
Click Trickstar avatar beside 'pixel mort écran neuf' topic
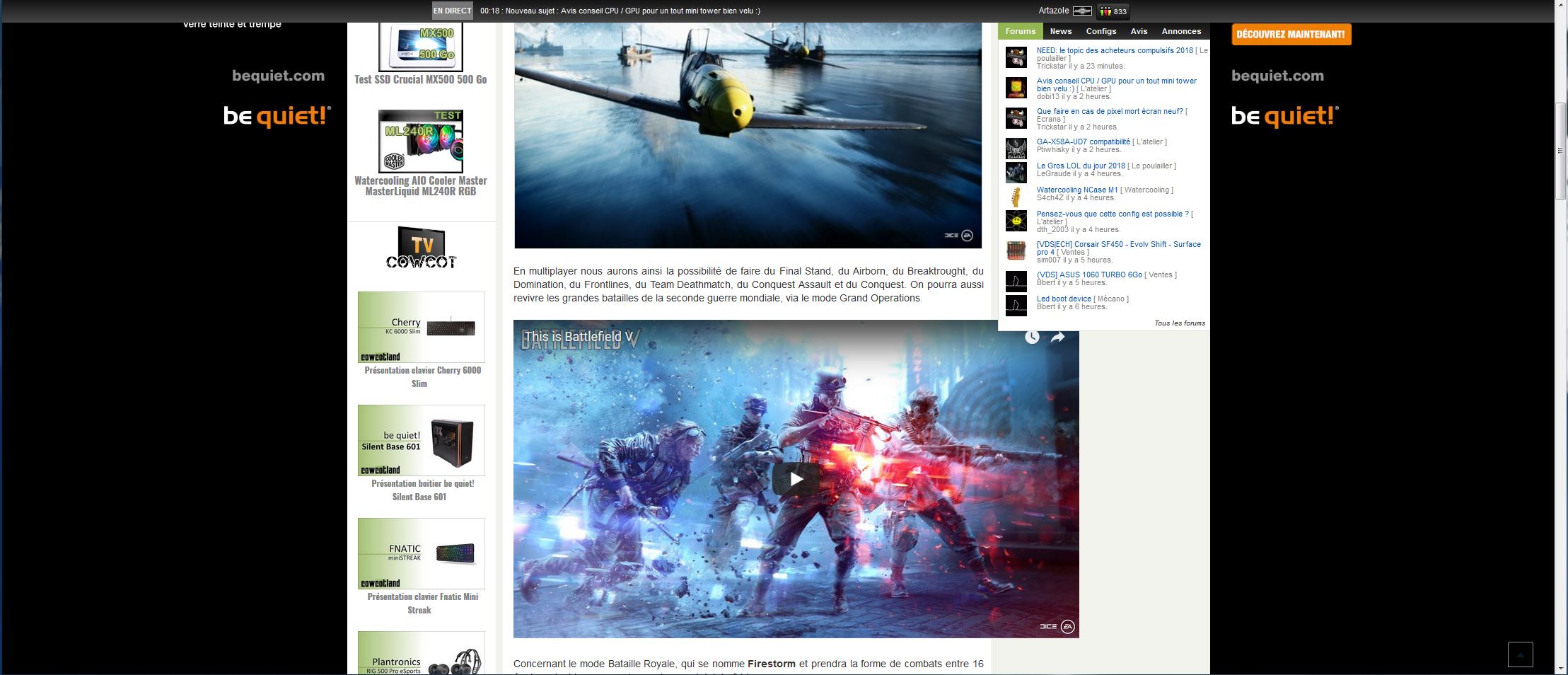[1016, 118]
